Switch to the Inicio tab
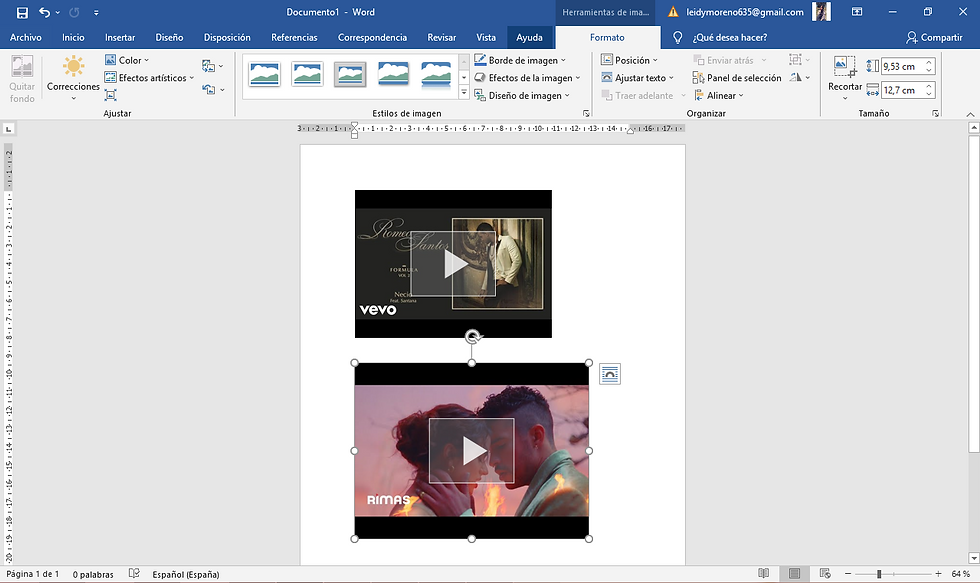Viewport: 980px width, 583px height. click(x=73, y=37)
